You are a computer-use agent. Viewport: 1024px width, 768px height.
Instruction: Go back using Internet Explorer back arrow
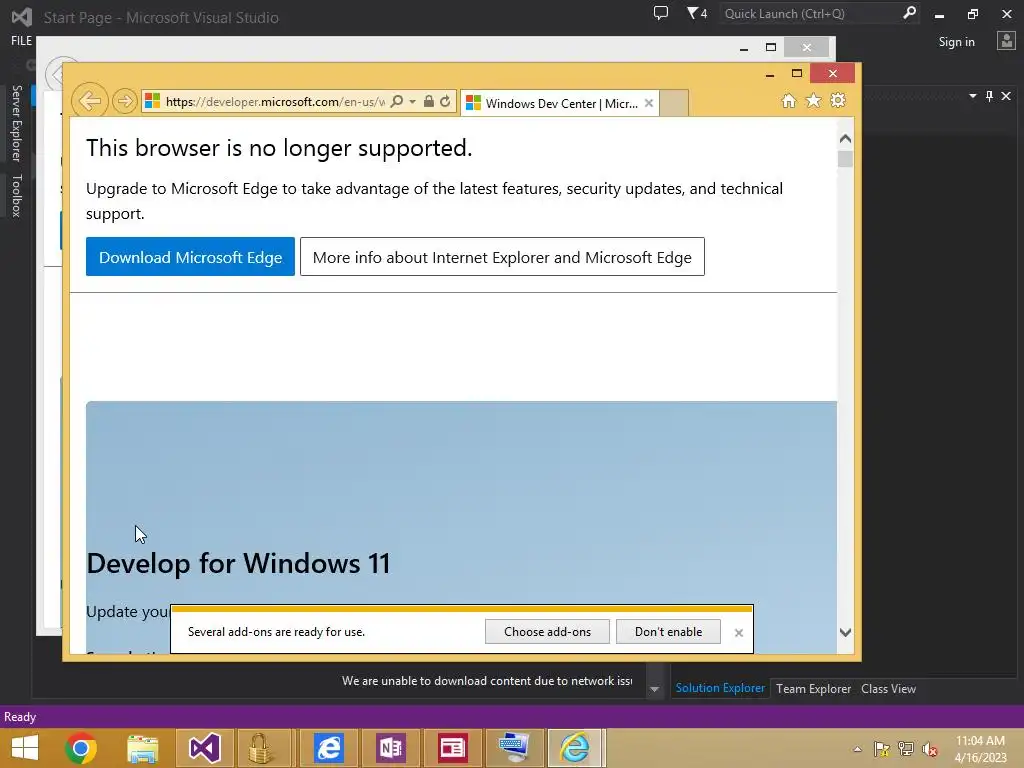coord(89,101)
